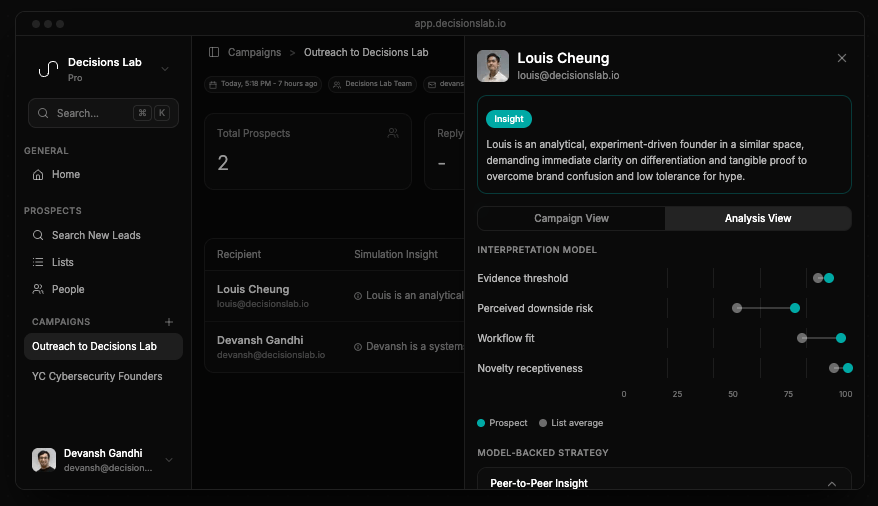Open the Devansh Gandhi account menu chevron
Viewport: 878px width, 506px height.
[x=169, y=460]
